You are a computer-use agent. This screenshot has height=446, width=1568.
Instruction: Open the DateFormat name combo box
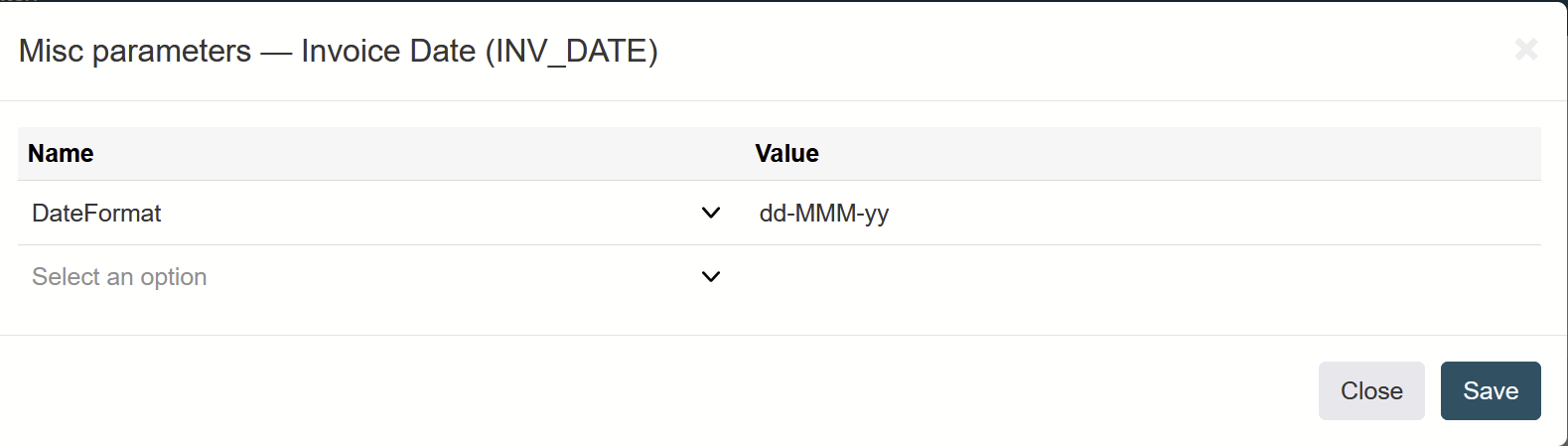tap(376, 213)
